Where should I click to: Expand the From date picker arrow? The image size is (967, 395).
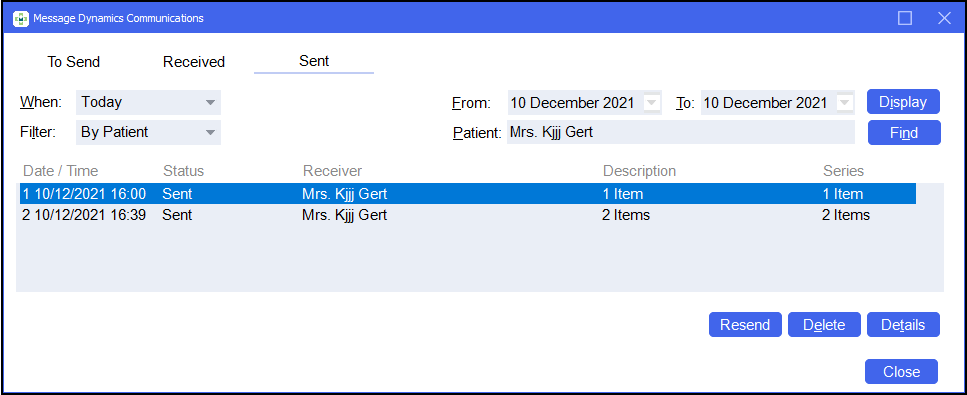[x=651, y=102]
